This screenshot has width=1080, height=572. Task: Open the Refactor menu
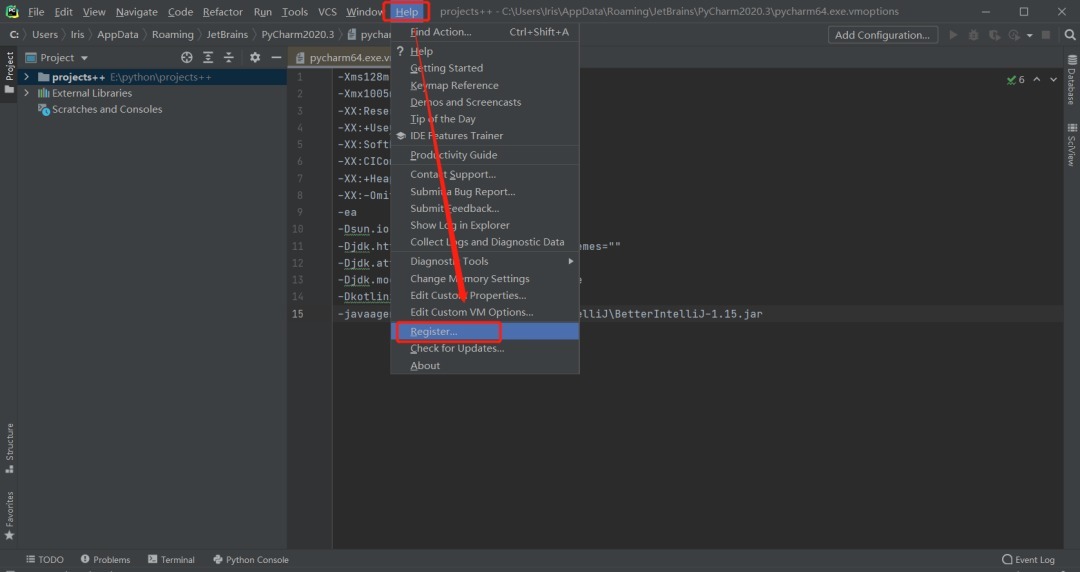point(222,12)
